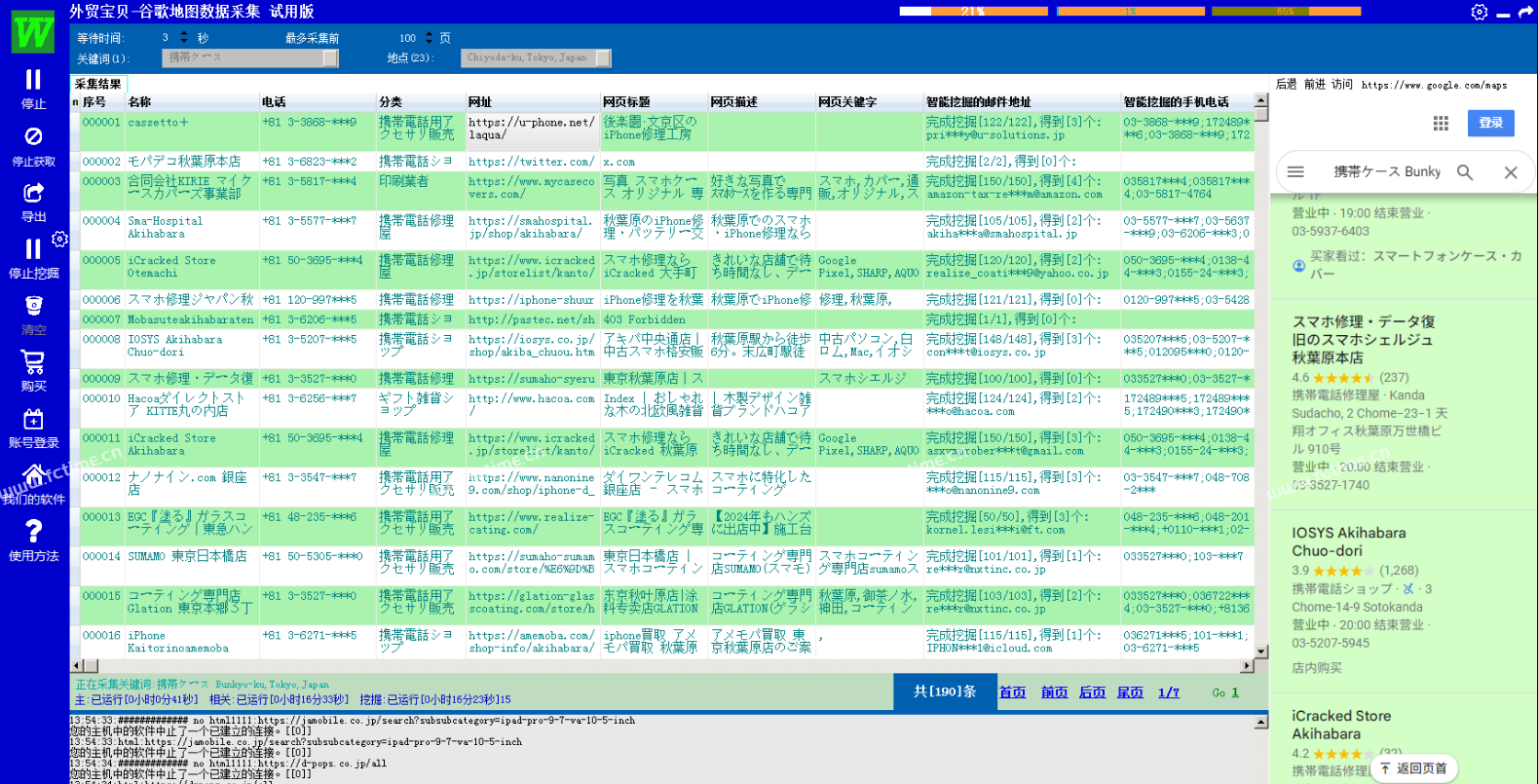Select the 采集结果 tab

click(97, 84)
